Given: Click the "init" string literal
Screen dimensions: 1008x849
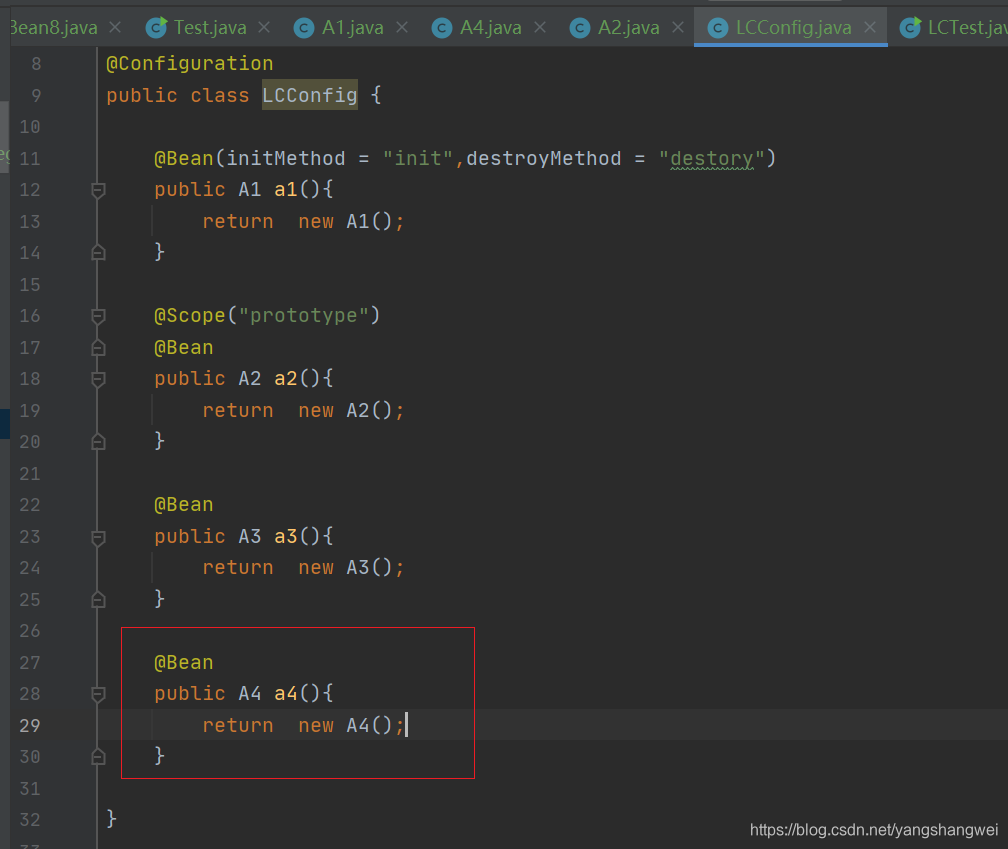Looking at the screenshot, I should coord(418,158).
